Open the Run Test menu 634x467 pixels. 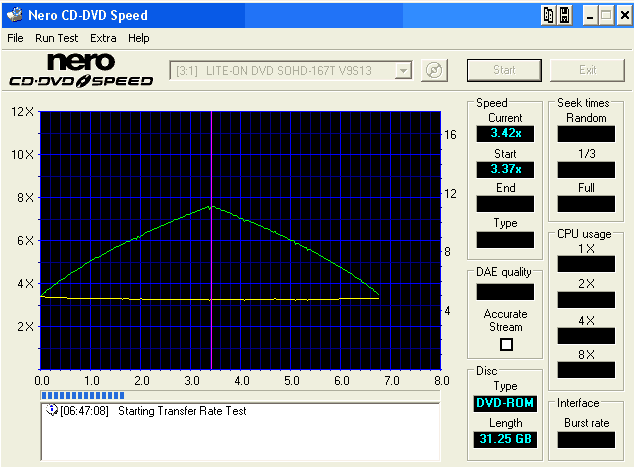click(56, 38)
